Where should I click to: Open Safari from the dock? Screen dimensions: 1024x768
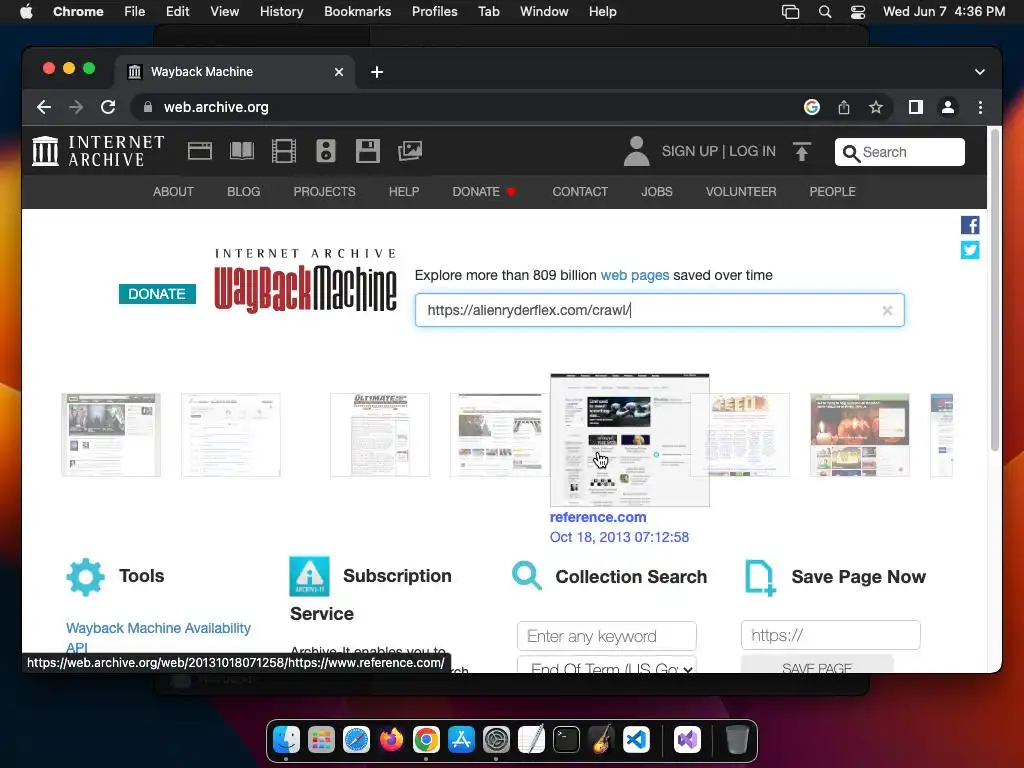click(357, 740)
